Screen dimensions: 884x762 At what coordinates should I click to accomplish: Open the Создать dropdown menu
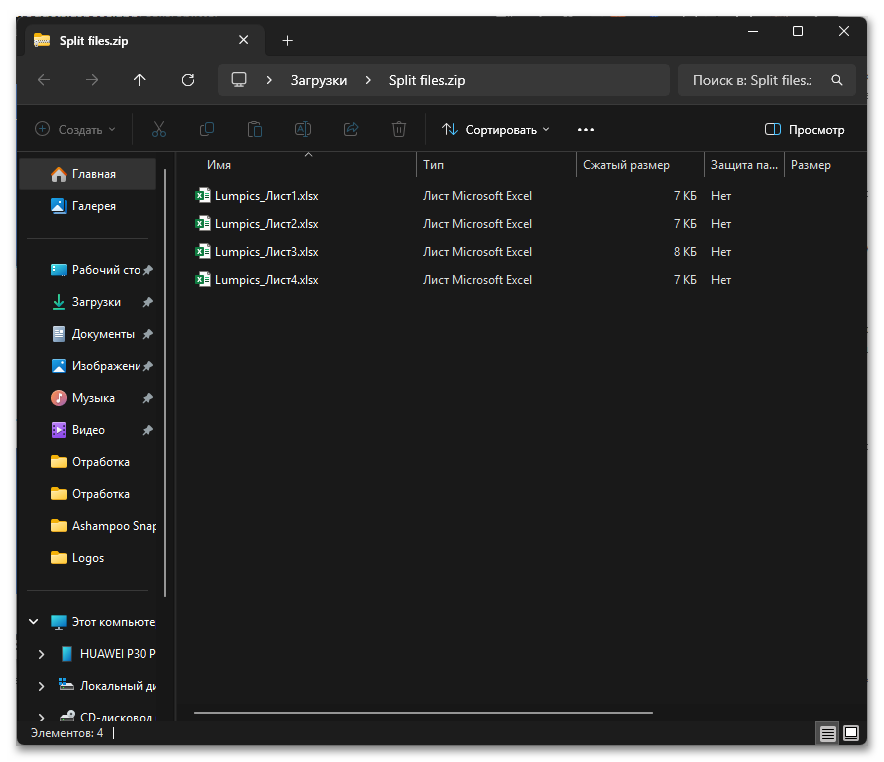click(x=76, y=129)
